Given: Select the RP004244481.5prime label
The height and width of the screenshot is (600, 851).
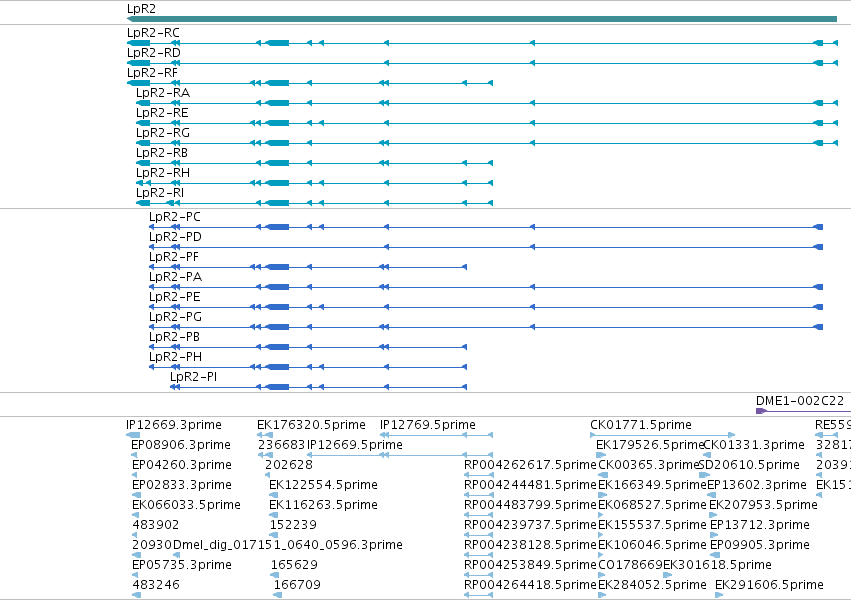Looking at the screenshot, I should tap(530, 486).
